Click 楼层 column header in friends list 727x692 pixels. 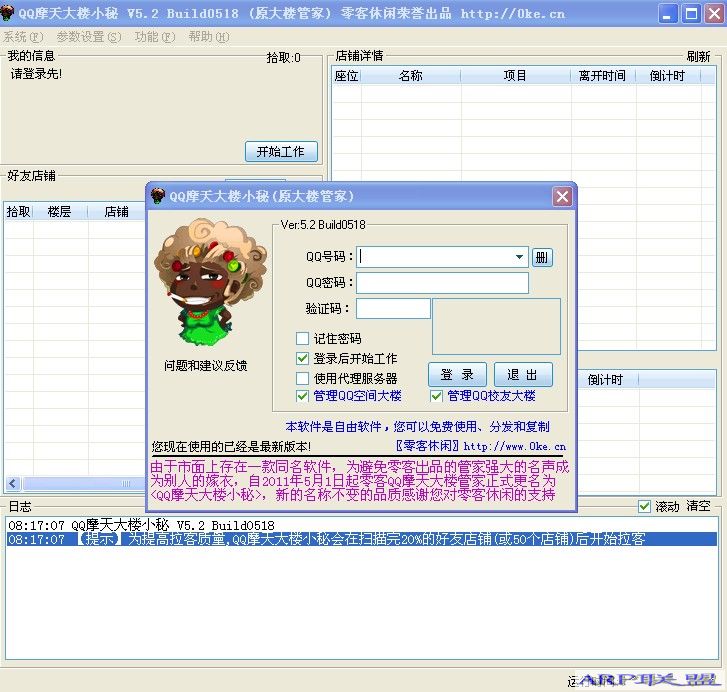[60, 212]
